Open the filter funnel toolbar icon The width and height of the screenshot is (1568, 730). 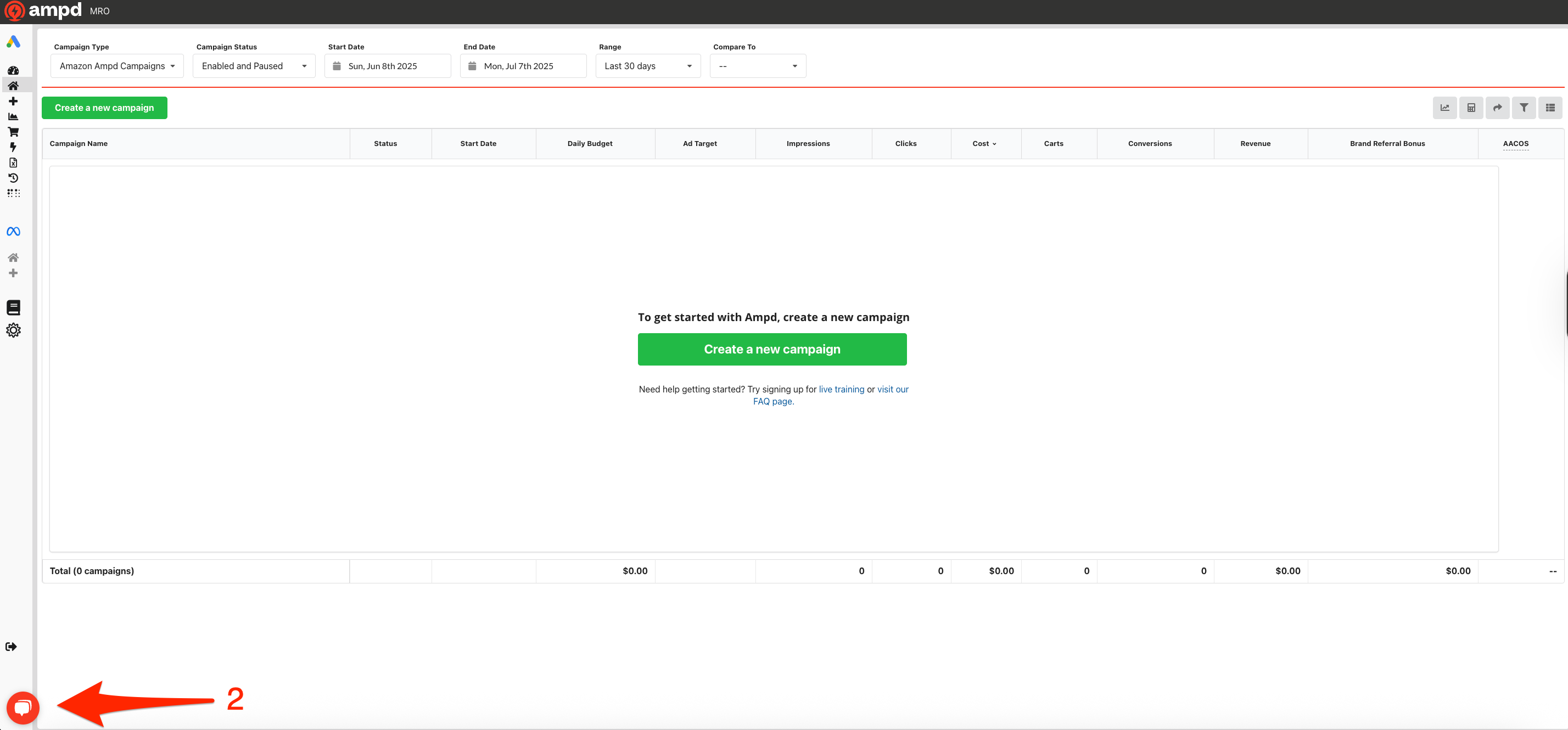(1524, 108)
